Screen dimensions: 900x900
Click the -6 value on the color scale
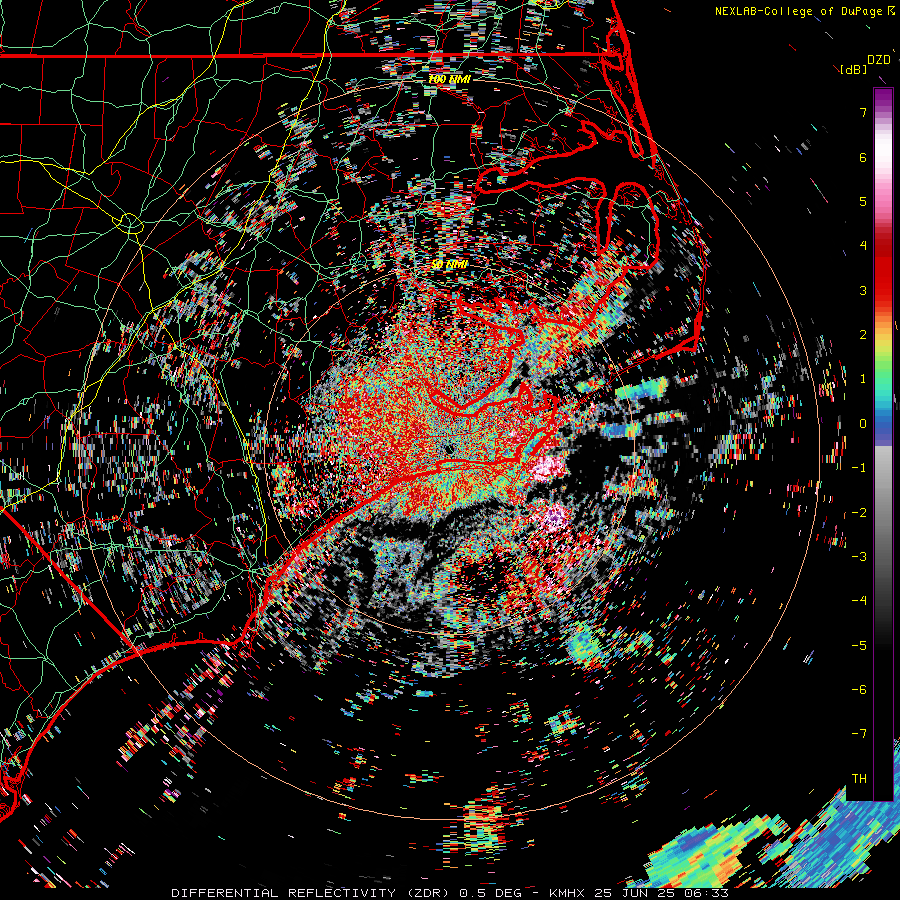(859, 690)
